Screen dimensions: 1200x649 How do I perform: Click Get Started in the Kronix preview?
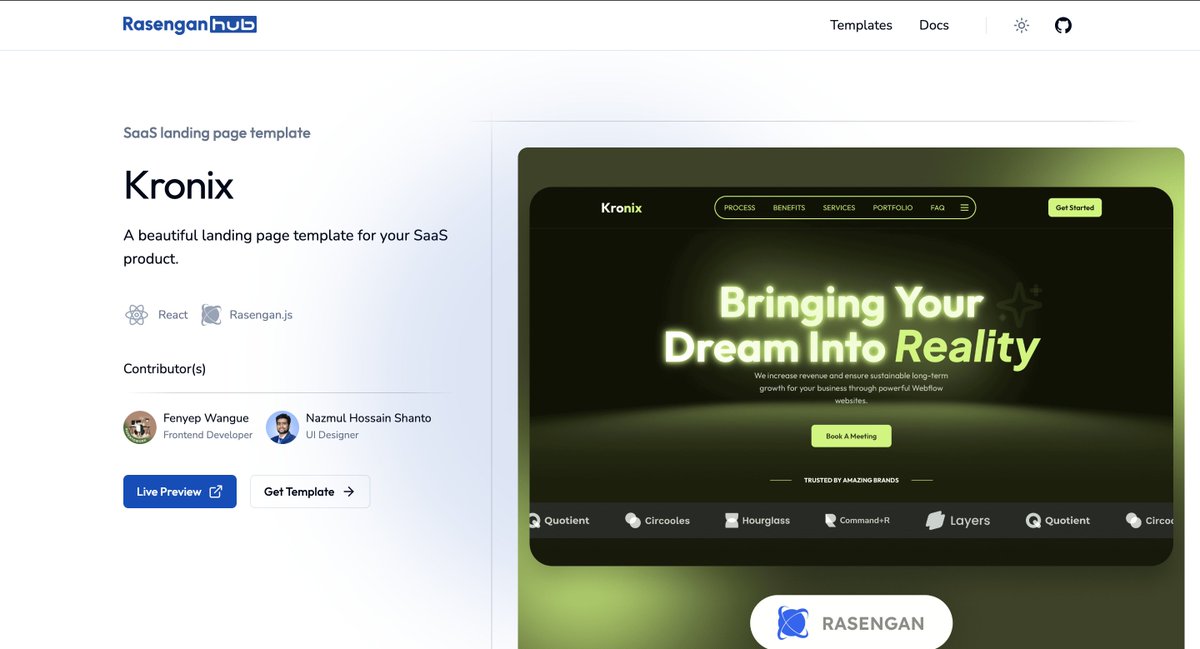1074,207
